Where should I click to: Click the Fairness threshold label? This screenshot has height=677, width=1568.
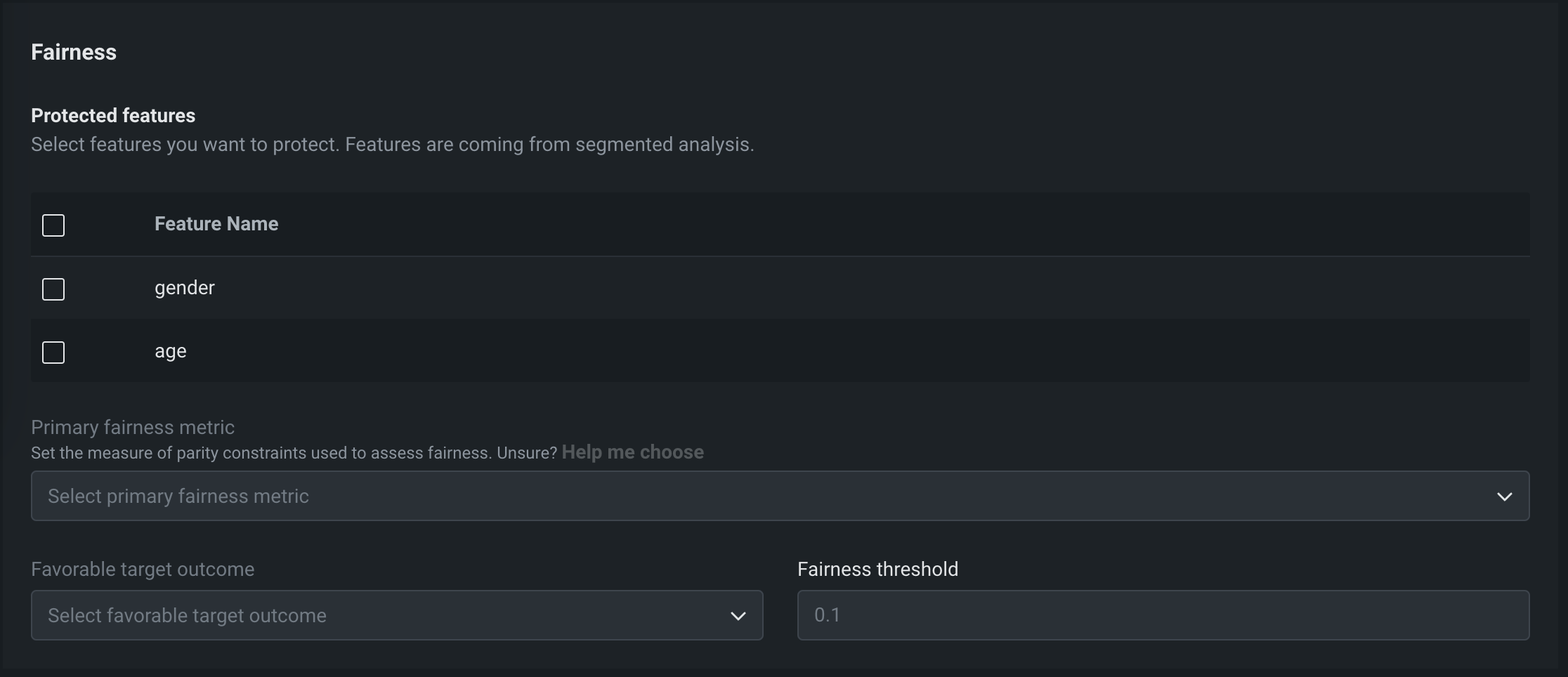click(877, 569)
